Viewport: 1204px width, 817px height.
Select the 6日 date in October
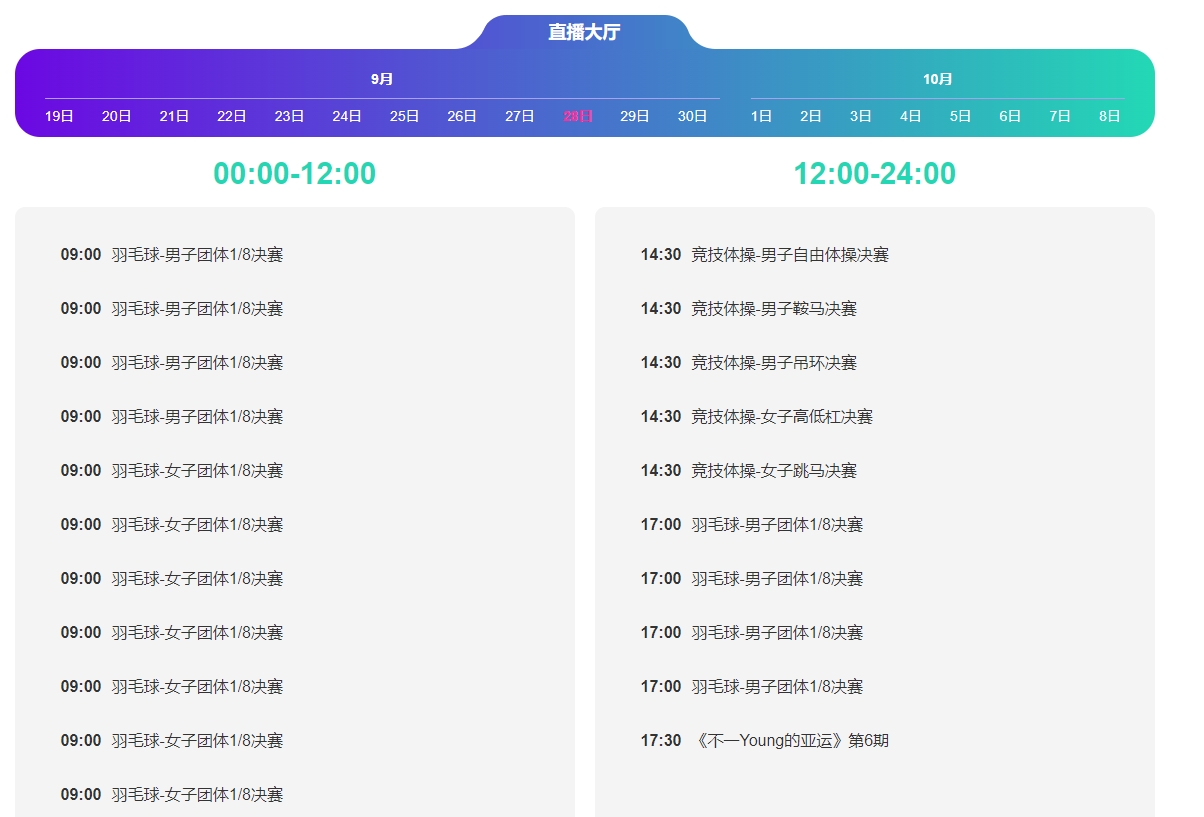1010,116
